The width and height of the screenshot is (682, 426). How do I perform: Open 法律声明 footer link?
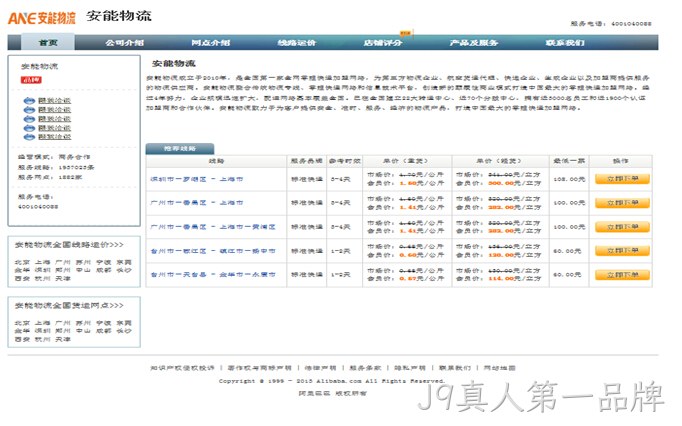[x=321, y=368]
